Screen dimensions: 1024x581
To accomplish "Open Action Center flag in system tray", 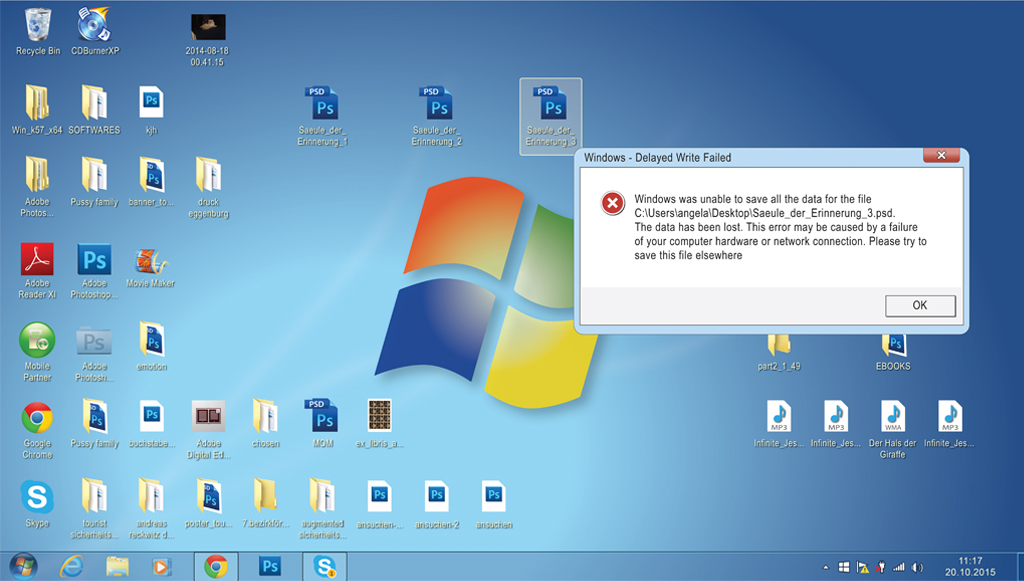I will 863,567.
